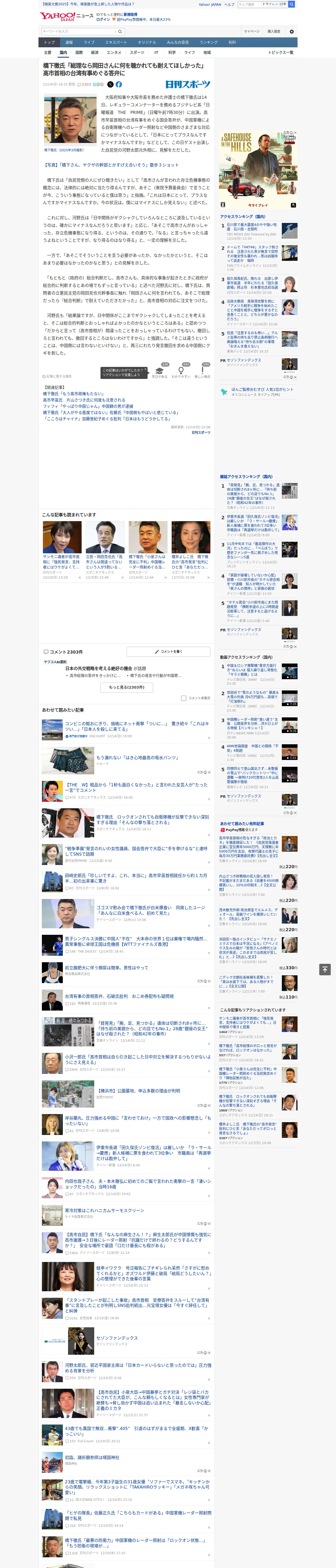Image resolution: width=336 pixels, height=1568 pixels.
Task: Open related article 「こころはチャイナ」加藤登紀子
Action: (107, 419)
